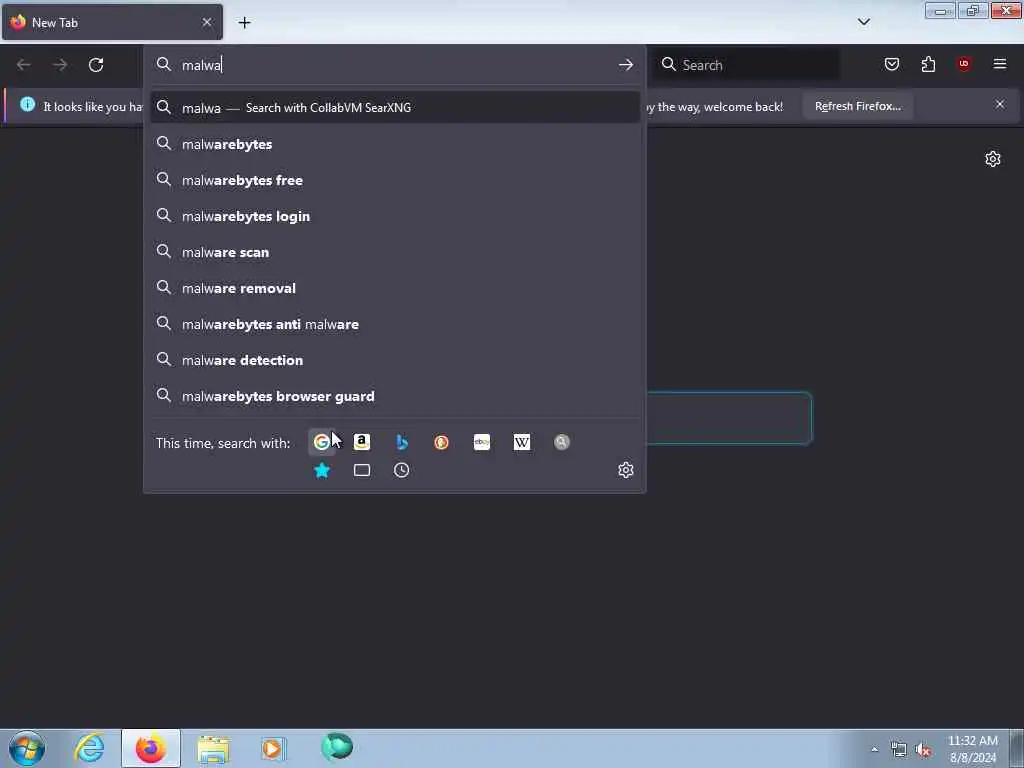The width and height of the screenshot is (1024, 768).
Task: Dismiss the welcome back notification bar
Action: click(x=1000, y=104)
